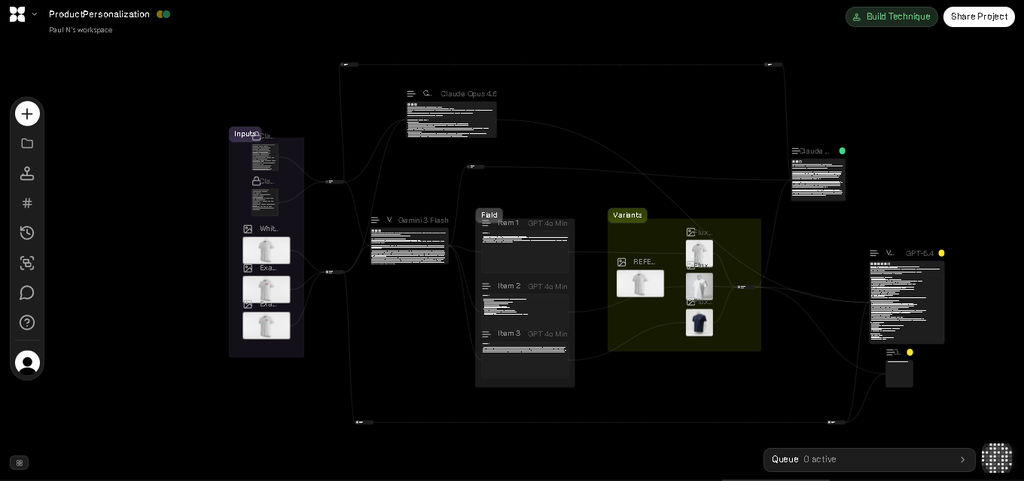Click the Gemini 3 Flash text content box
Screen dimensions: 1024x481
pos(409,246)
